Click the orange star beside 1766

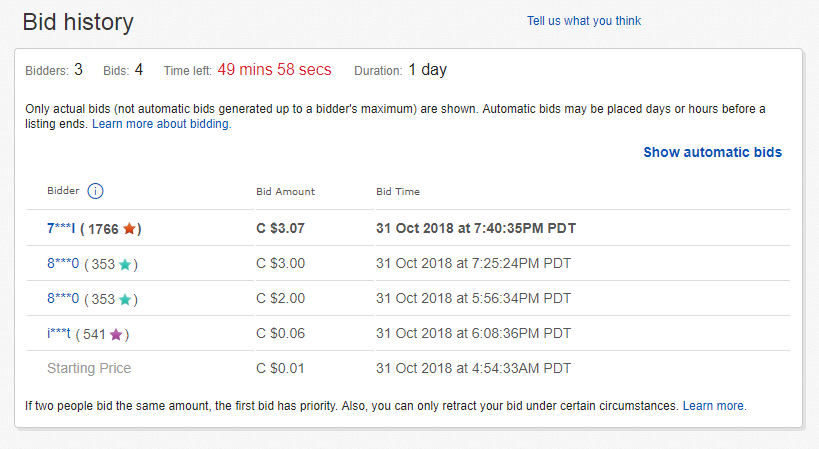tap(130, 229)
